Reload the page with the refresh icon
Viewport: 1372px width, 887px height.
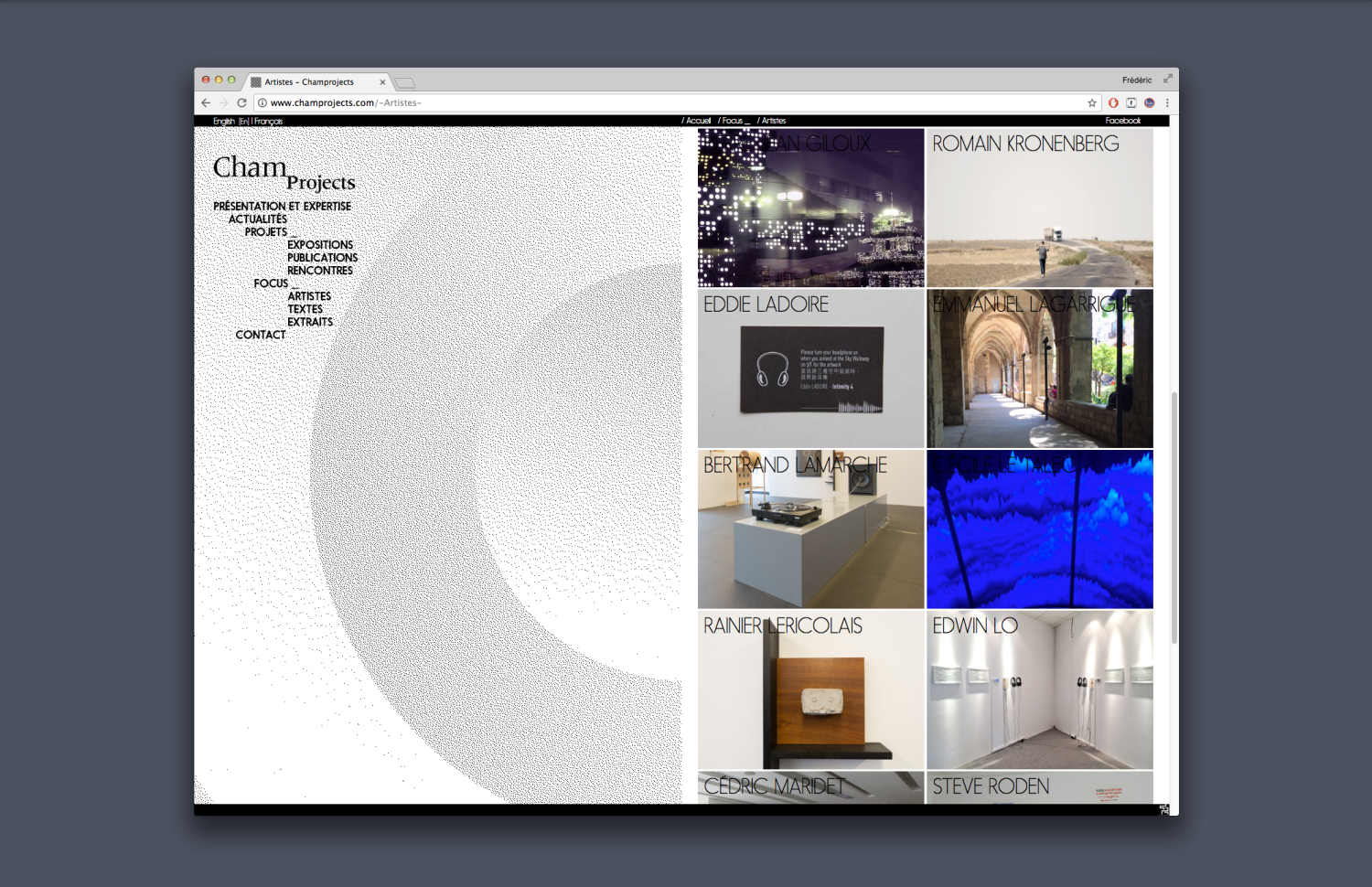coord(241,103)
